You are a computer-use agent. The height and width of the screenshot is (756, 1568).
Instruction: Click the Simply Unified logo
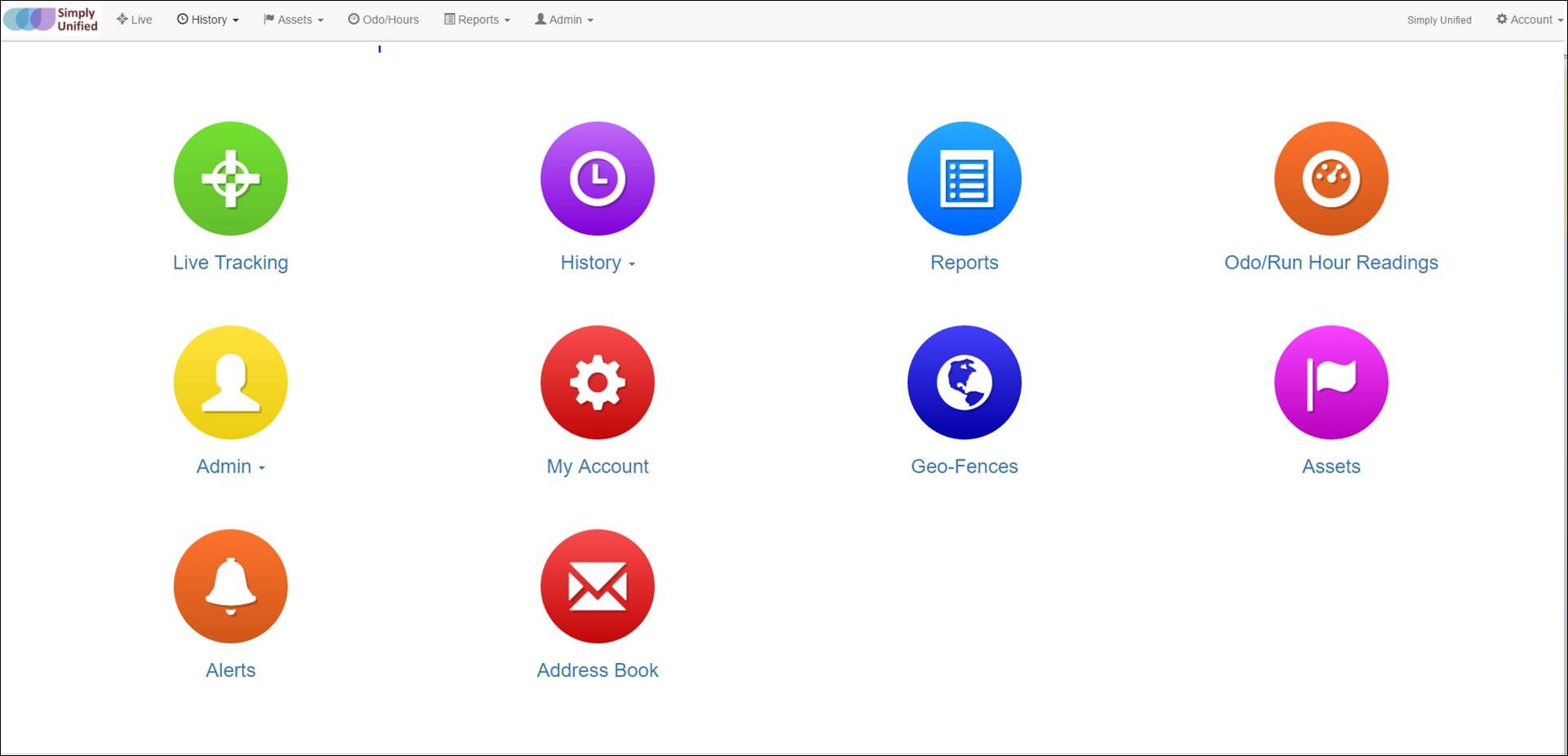[x=51, y=20]
